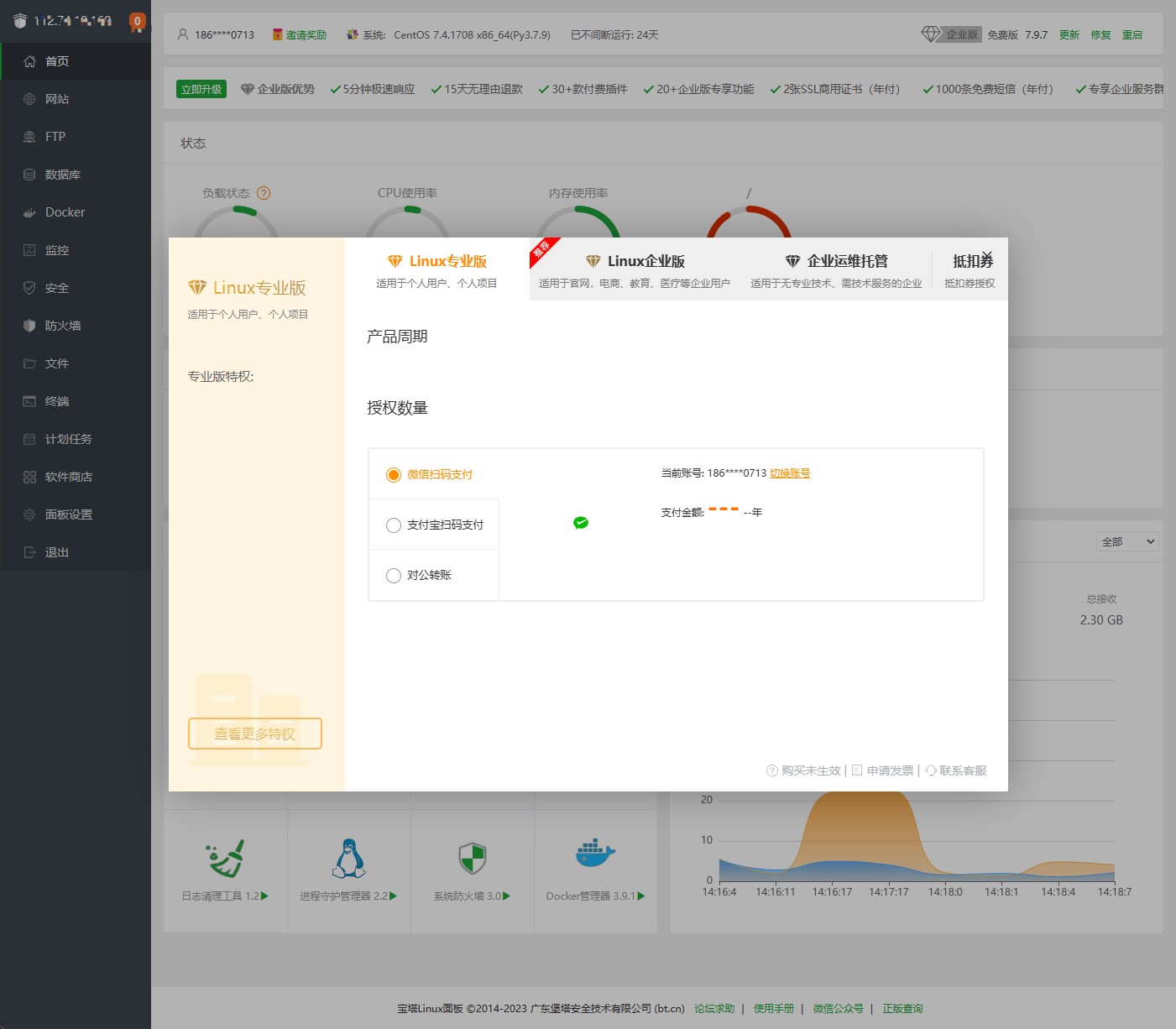Click the user avatar icon beside 186****0713
The image size is (1176, 1029).
point(183,34)
